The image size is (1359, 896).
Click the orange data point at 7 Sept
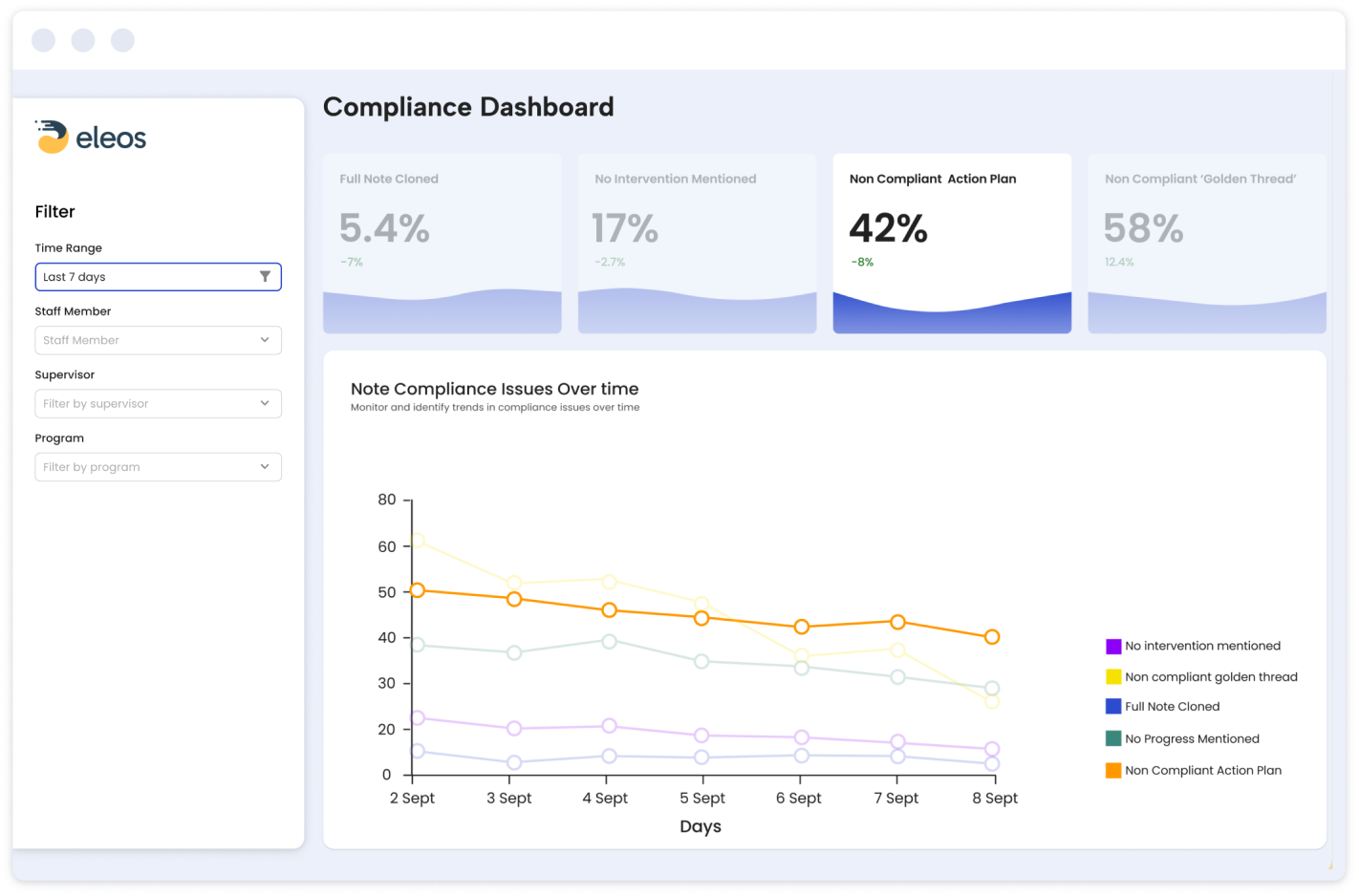897,622
